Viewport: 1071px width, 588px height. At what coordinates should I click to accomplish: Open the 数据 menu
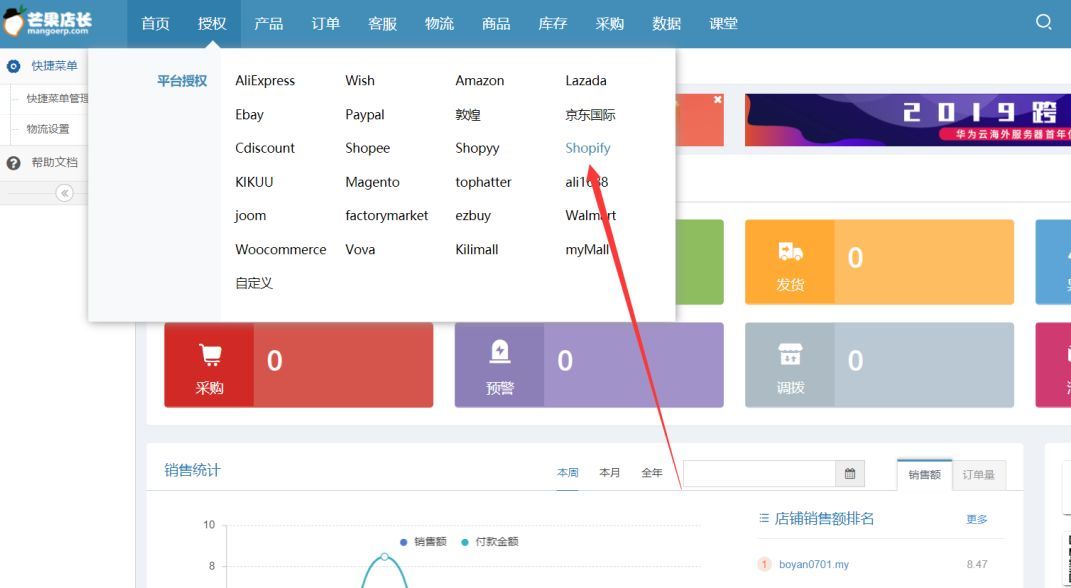(666, 24)
